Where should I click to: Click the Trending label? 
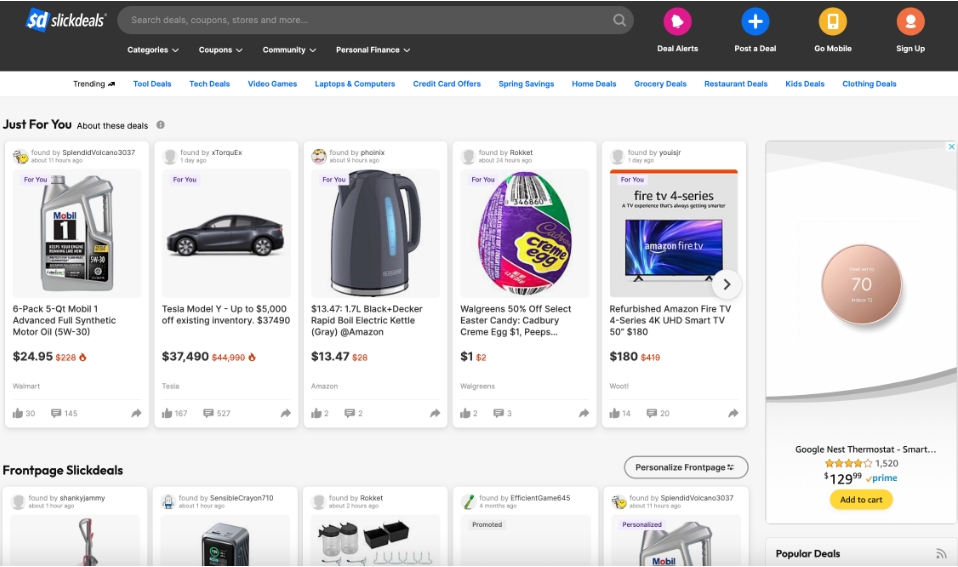93,84
